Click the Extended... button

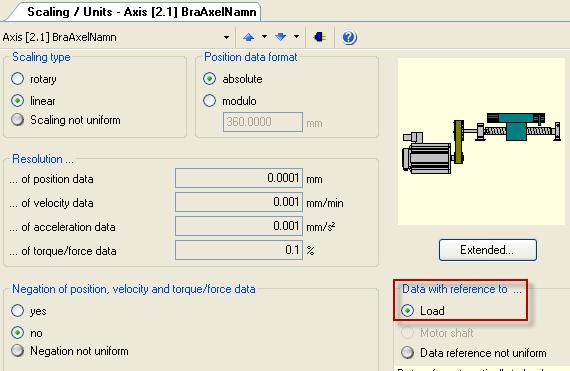coord(487,250)
